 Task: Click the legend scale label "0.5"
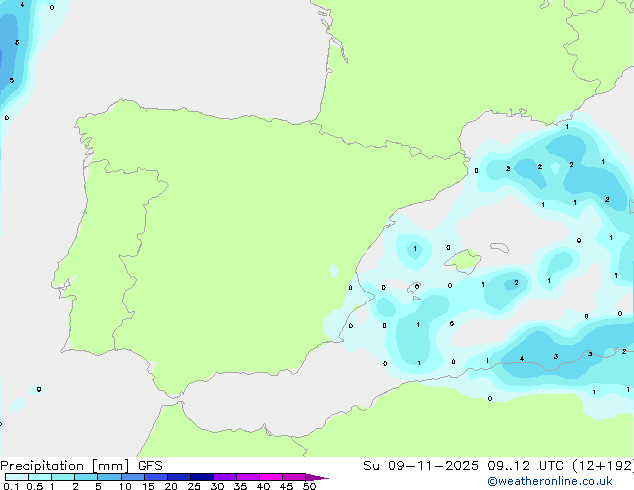pos(34,486)
